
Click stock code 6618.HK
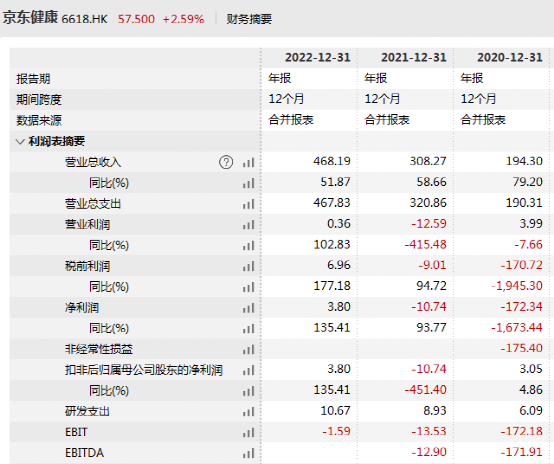(x=84, y=19)
